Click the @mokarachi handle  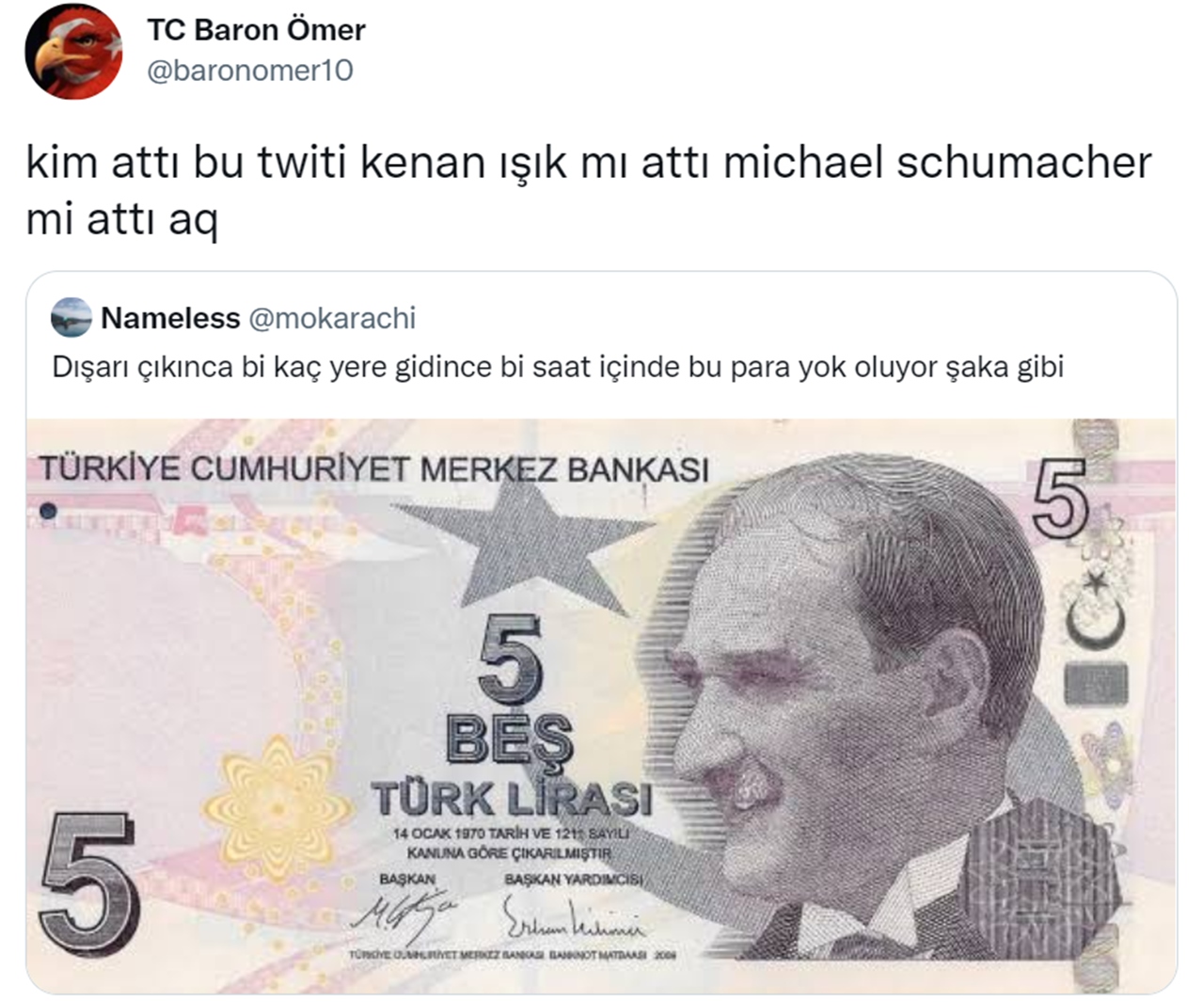[332, 318]
